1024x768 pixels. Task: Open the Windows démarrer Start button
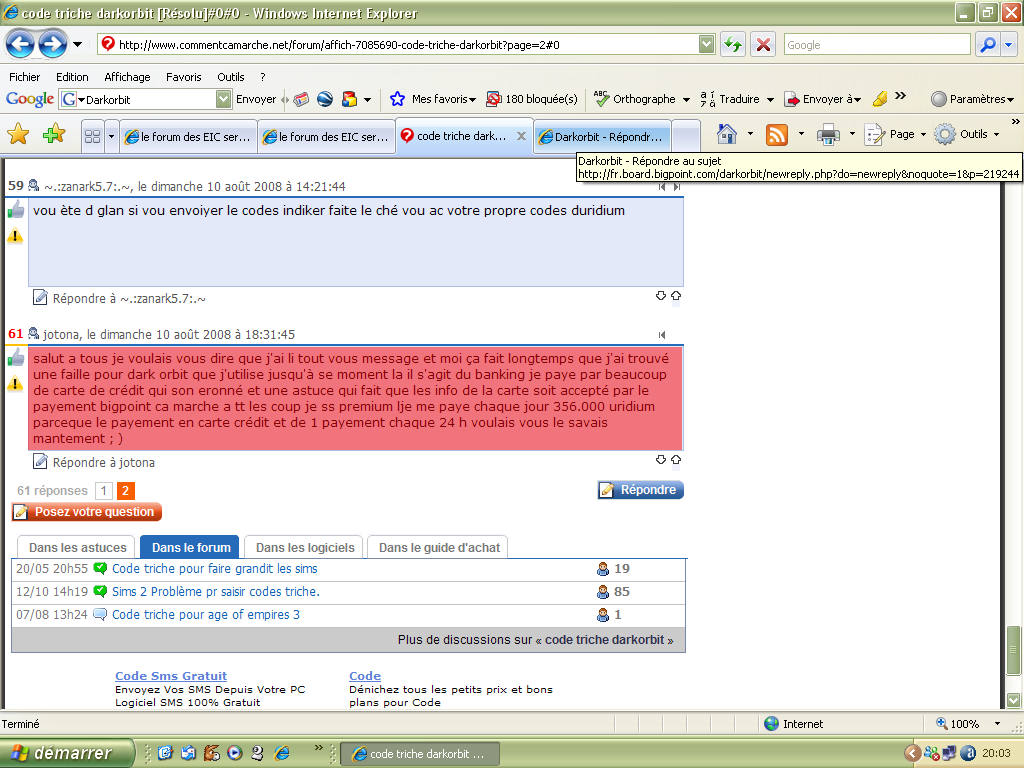click(x=66, y=752)
